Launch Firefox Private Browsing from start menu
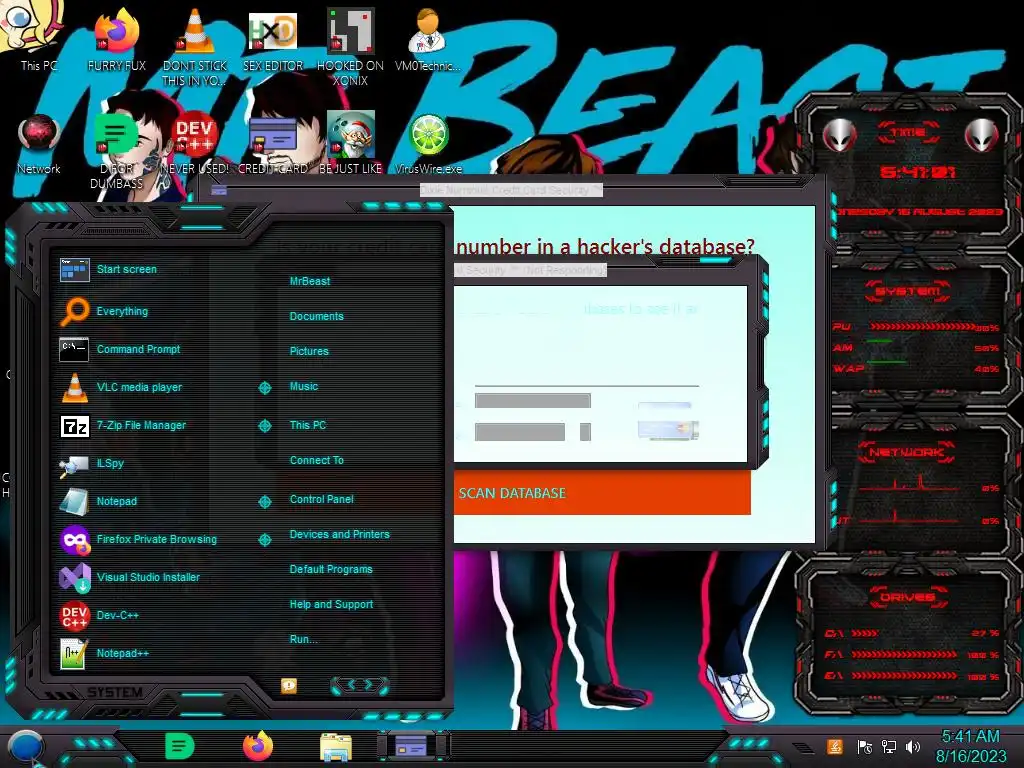The width and height of the screenshot is (1024, 768). pyautogui.click(x=157, y=539)
